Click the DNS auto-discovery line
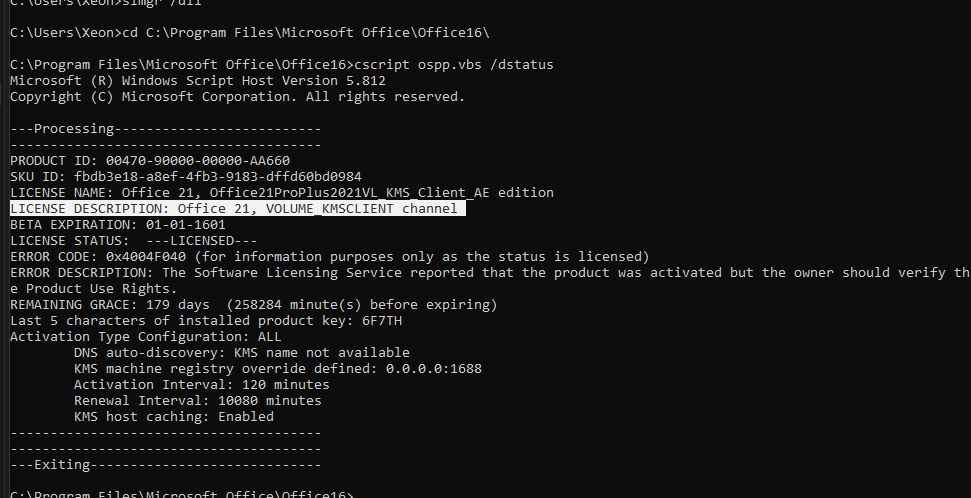The height and width of the screenshot is (498, 971). [242, 353]
